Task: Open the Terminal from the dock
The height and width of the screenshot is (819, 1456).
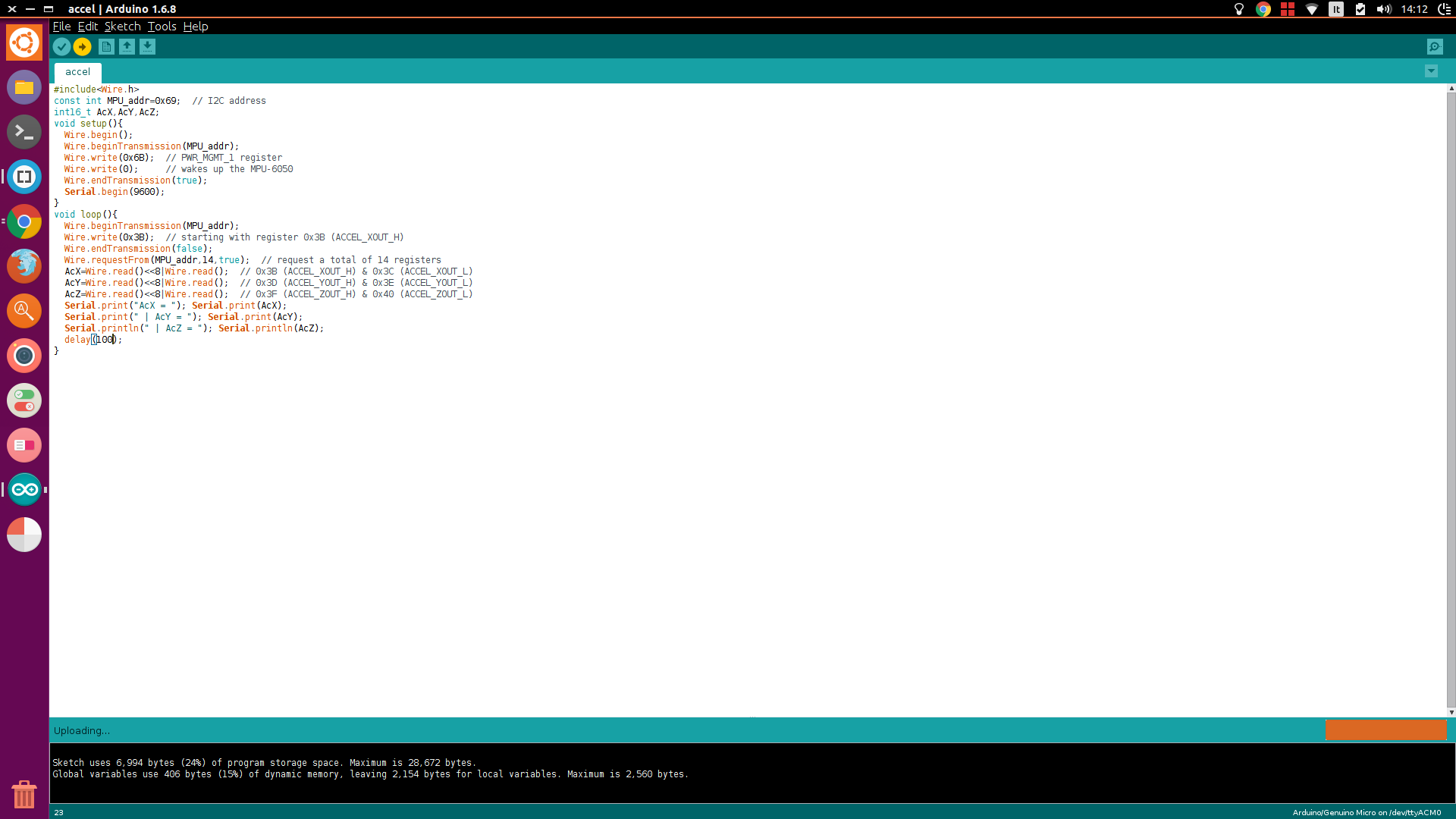Action: 24,132
